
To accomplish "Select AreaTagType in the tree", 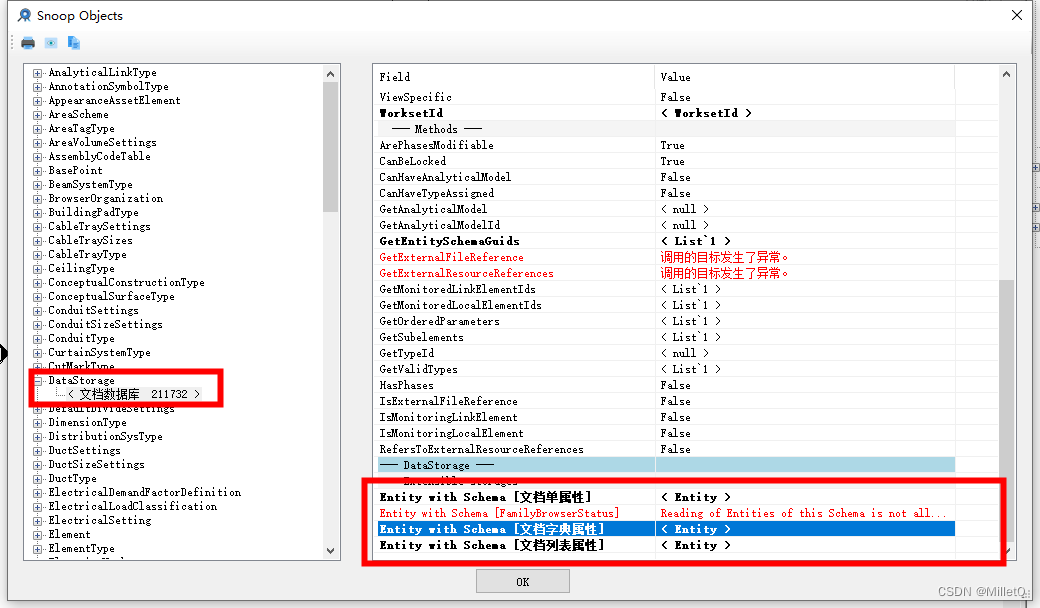I will click(x=81, y=129).
